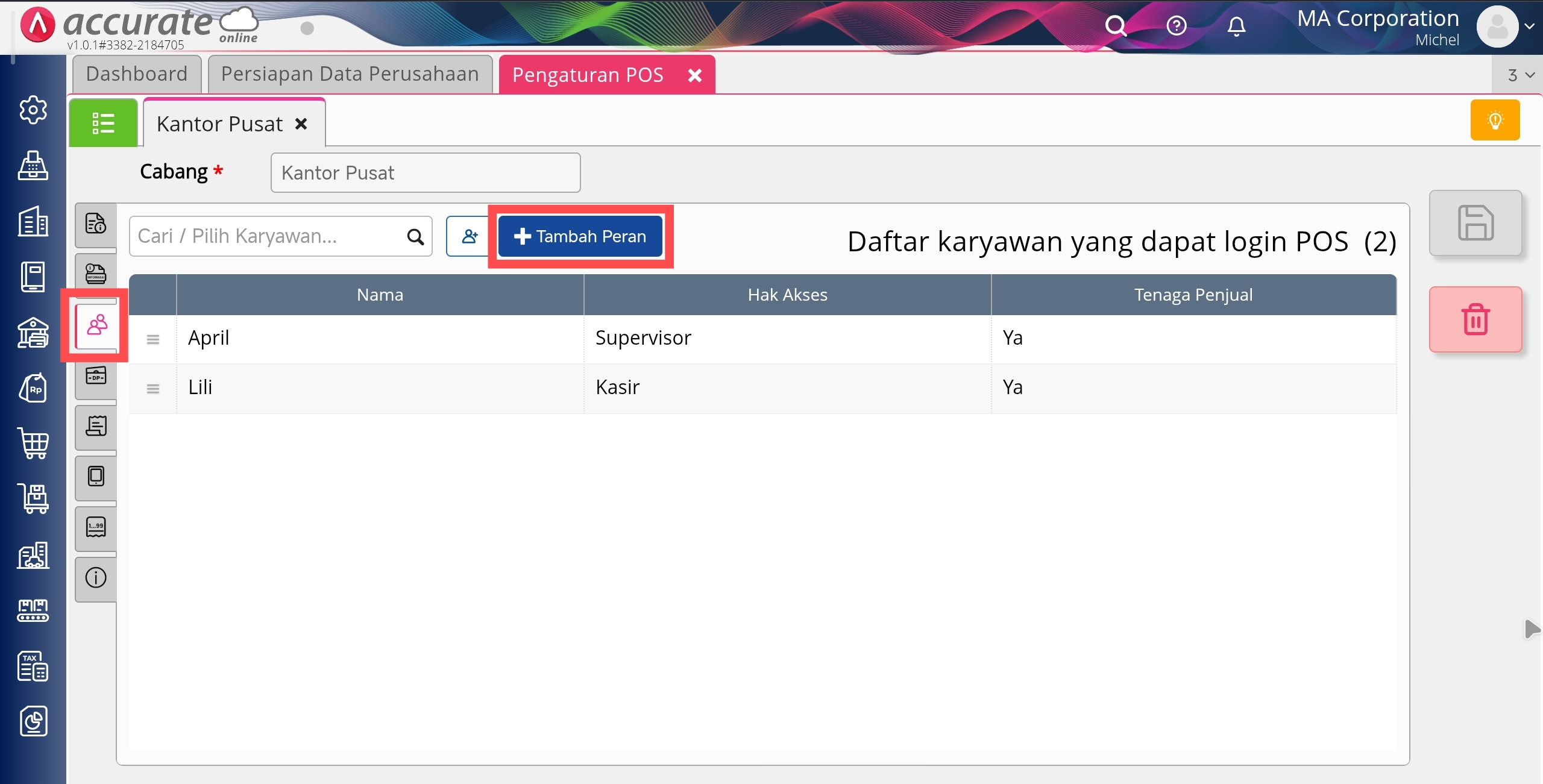Switch to the Dashboard tab
1543x784 pixels.
137,74
